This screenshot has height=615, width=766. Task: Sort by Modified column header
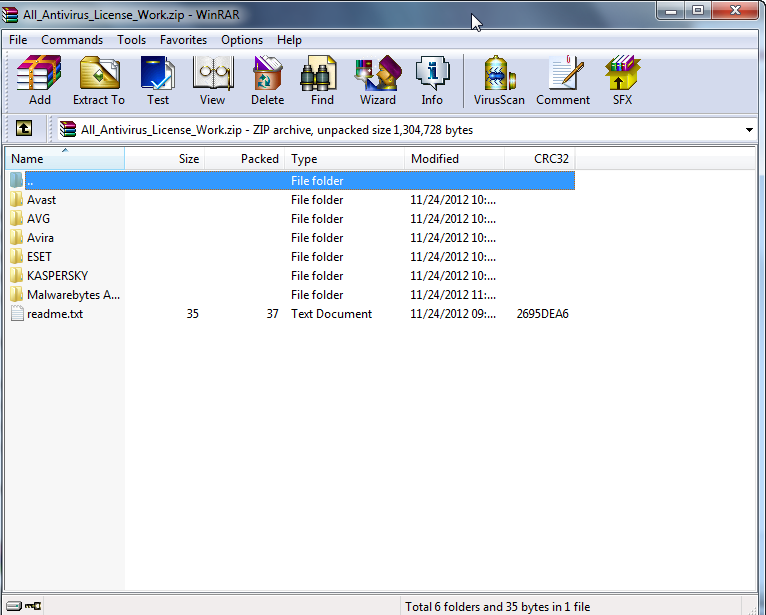(455, 159)
